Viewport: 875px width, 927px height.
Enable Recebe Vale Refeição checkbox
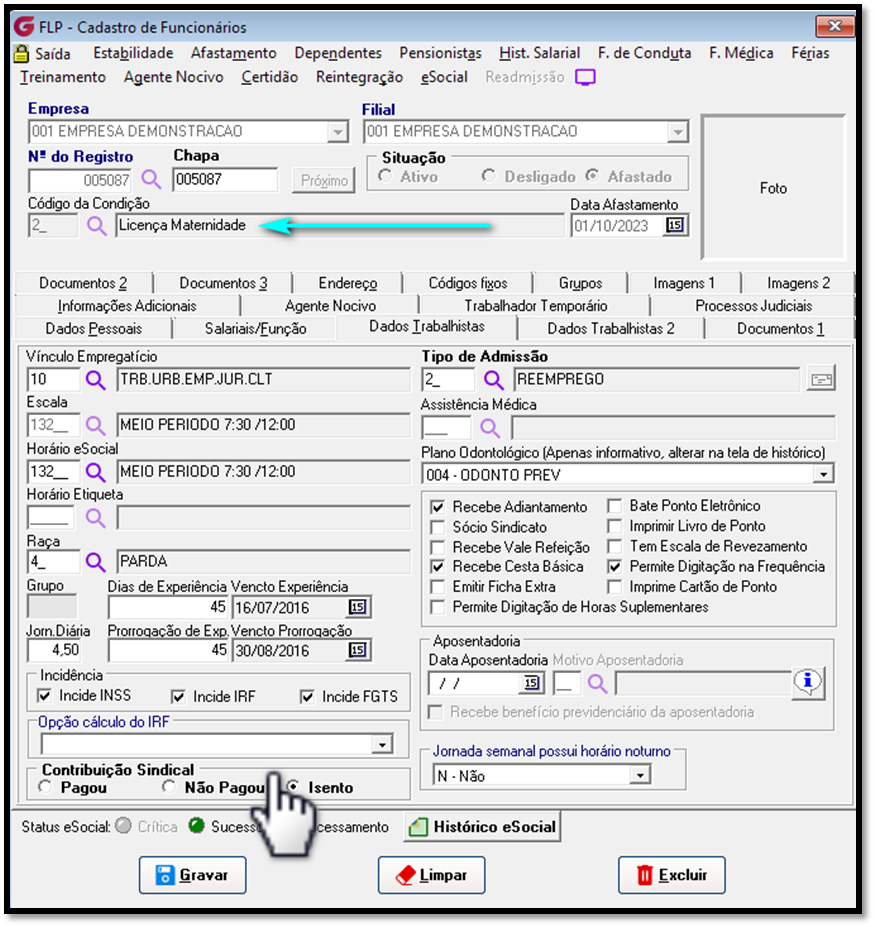[438, 547]
